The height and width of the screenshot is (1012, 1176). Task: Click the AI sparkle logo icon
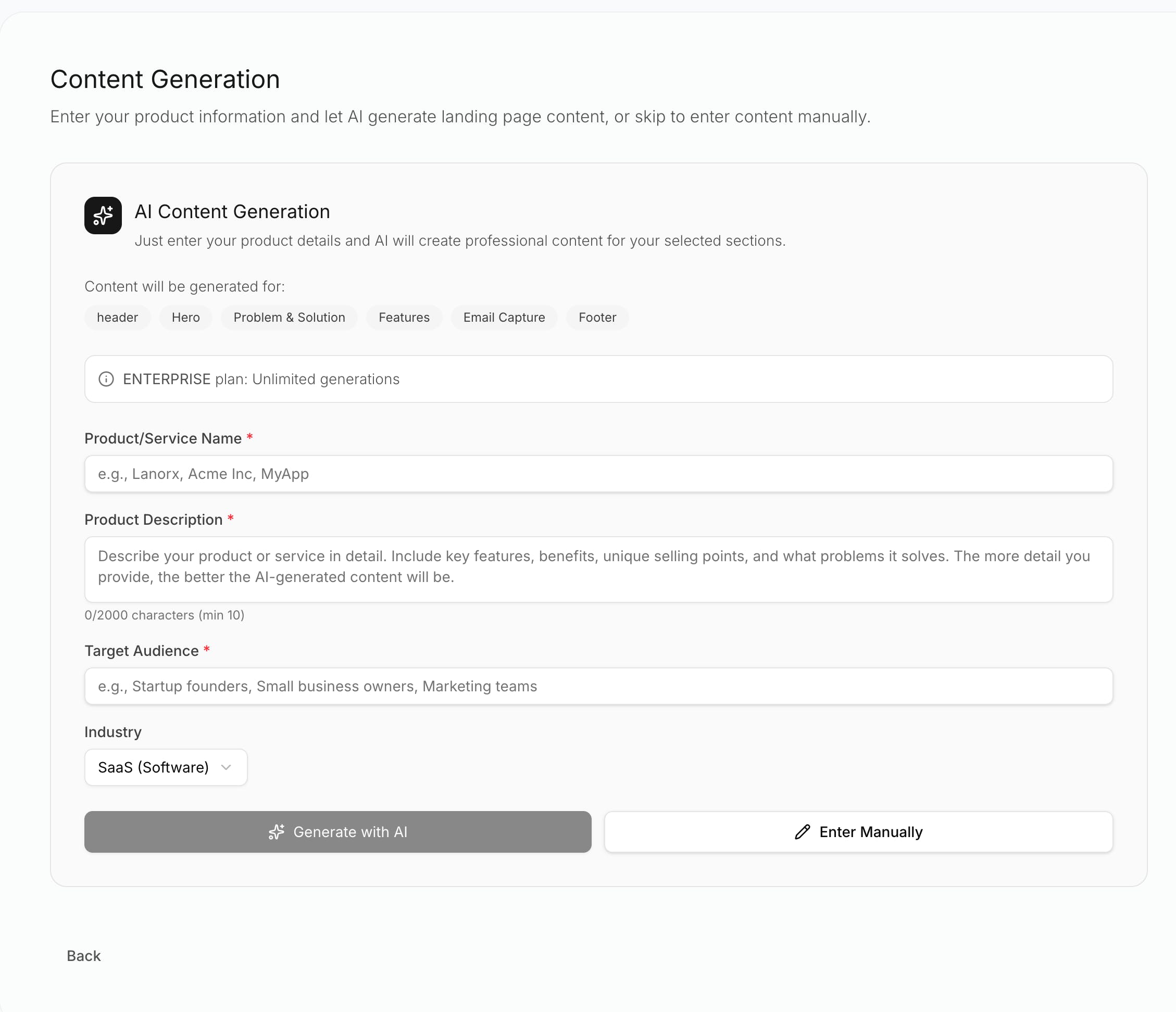103,216
